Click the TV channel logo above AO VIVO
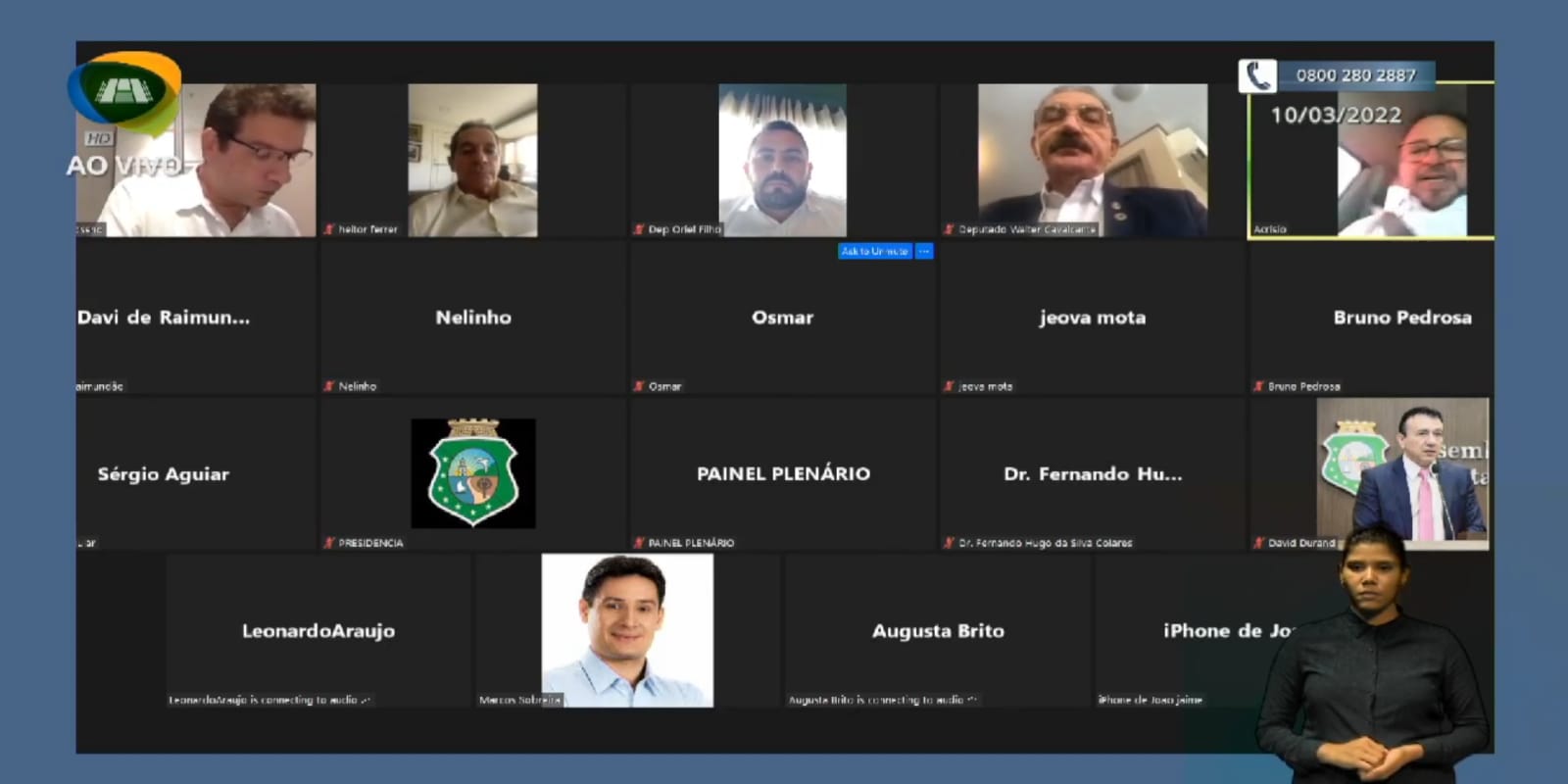This screenshot has height=784, width=1568. [x=123, y=91]
